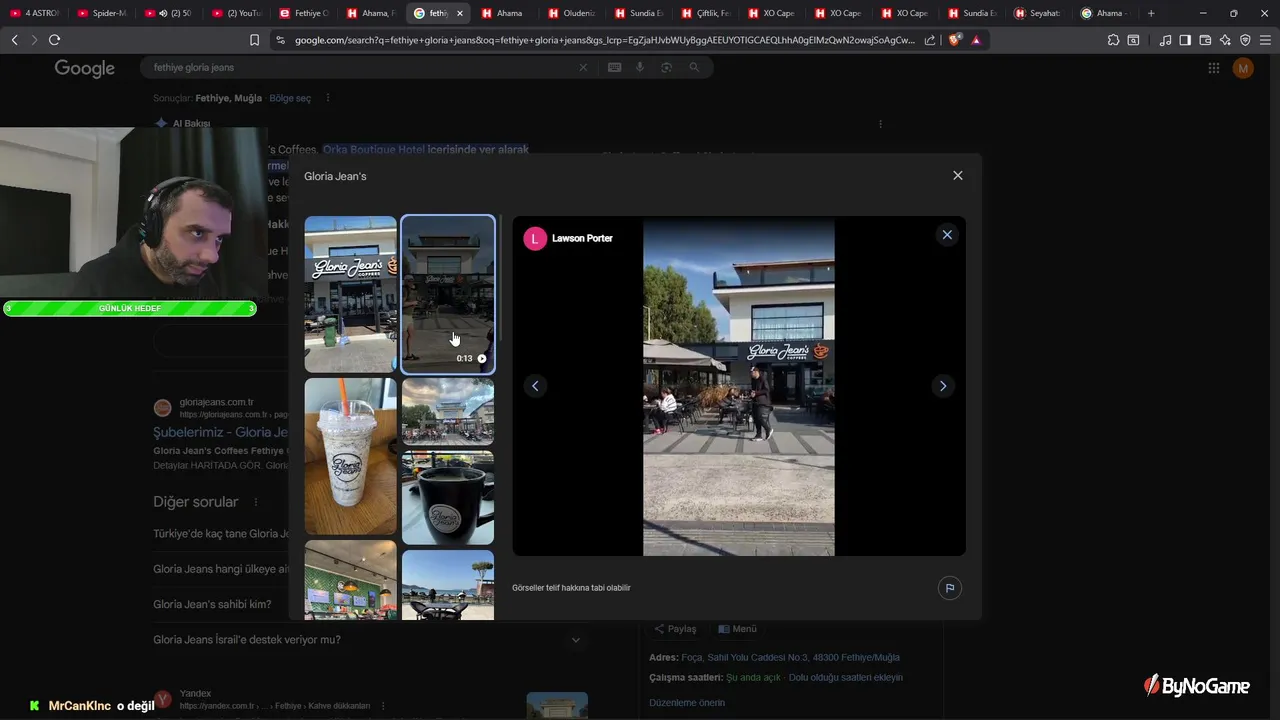Screen dimensions: 1280x720
Task: Open Brave VPN shield icon
Action: coord(1245,40)
